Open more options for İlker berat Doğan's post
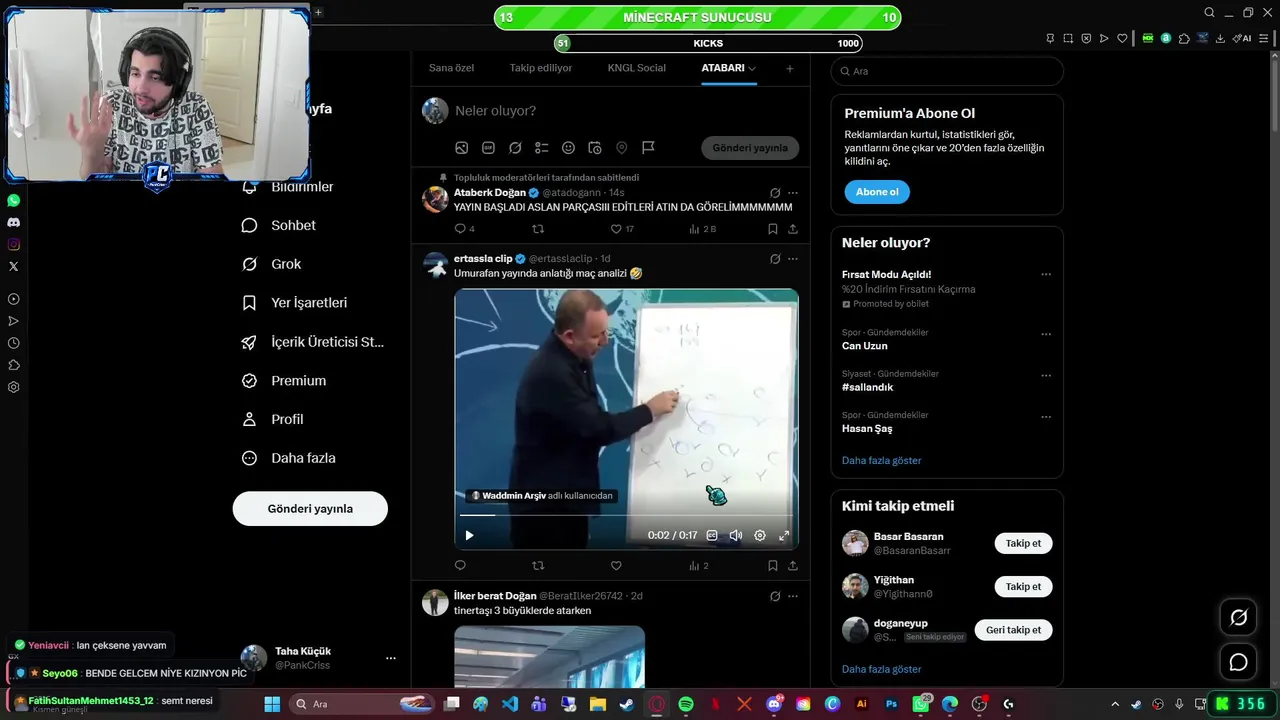 click(793, 596)
